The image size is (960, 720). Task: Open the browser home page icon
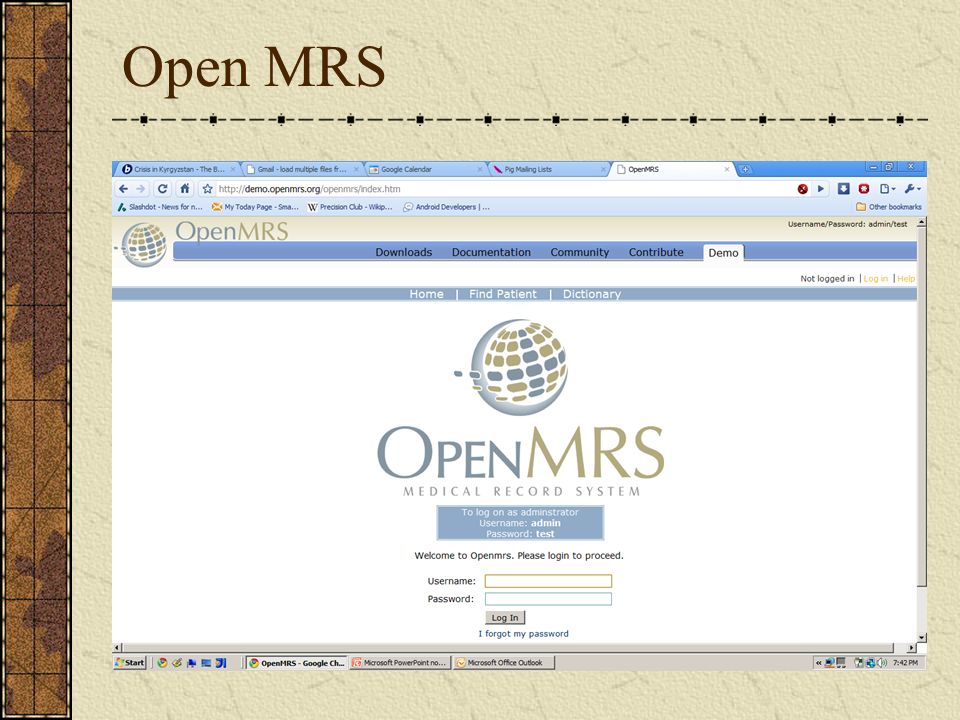pyautogui.click(x=184, y=189)
